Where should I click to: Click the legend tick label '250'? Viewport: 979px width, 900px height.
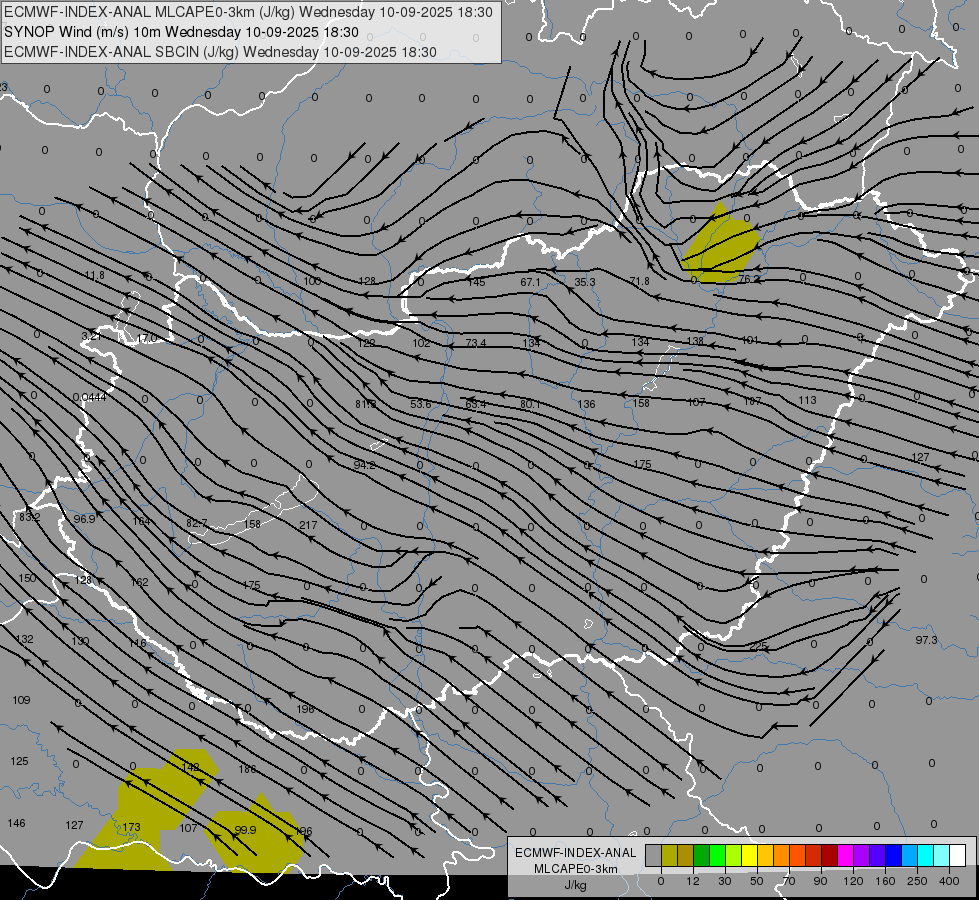[918, 881]
